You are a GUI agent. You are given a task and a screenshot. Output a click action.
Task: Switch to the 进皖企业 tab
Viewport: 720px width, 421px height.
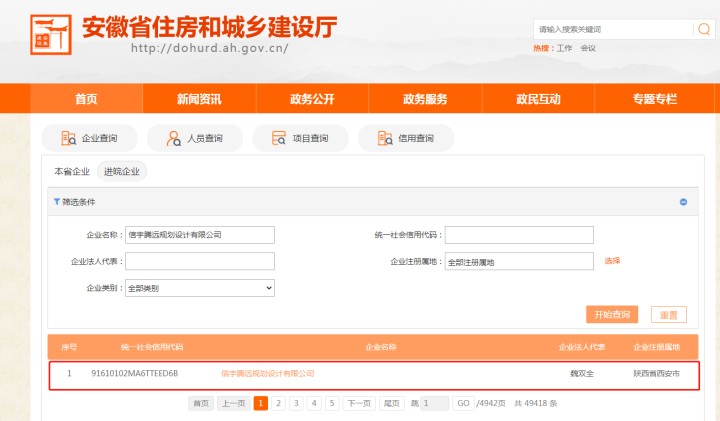coord(122,171)
